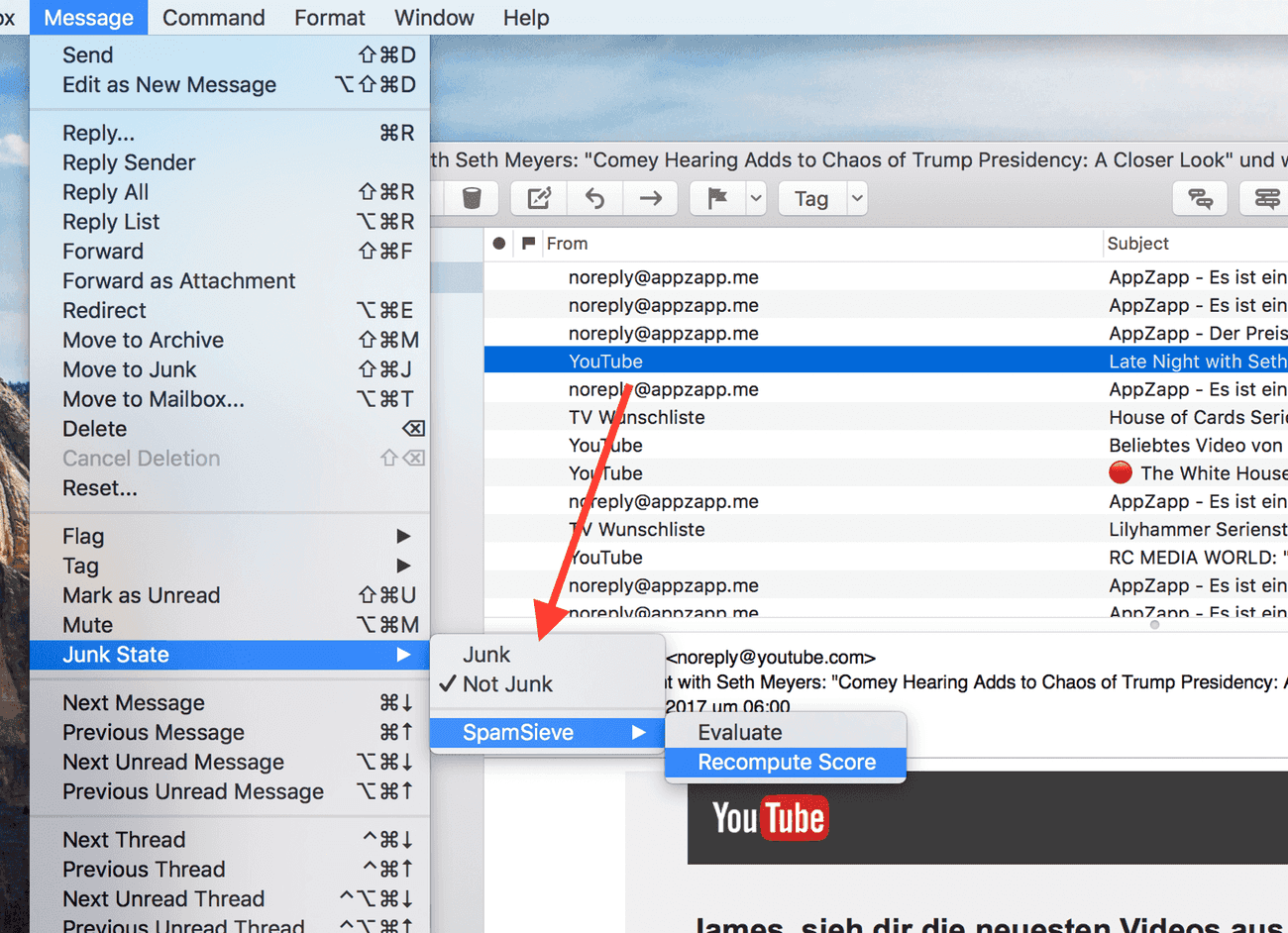Select the Lilyhammer Serienstart message row
The height and width of the screenshot is (933, 1288).
886,530
